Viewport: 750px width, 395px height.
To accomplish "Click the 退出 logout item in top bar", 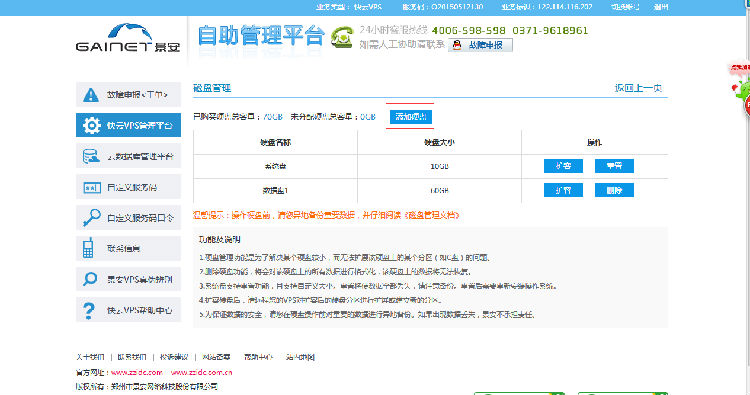I will tap(661, 7).
